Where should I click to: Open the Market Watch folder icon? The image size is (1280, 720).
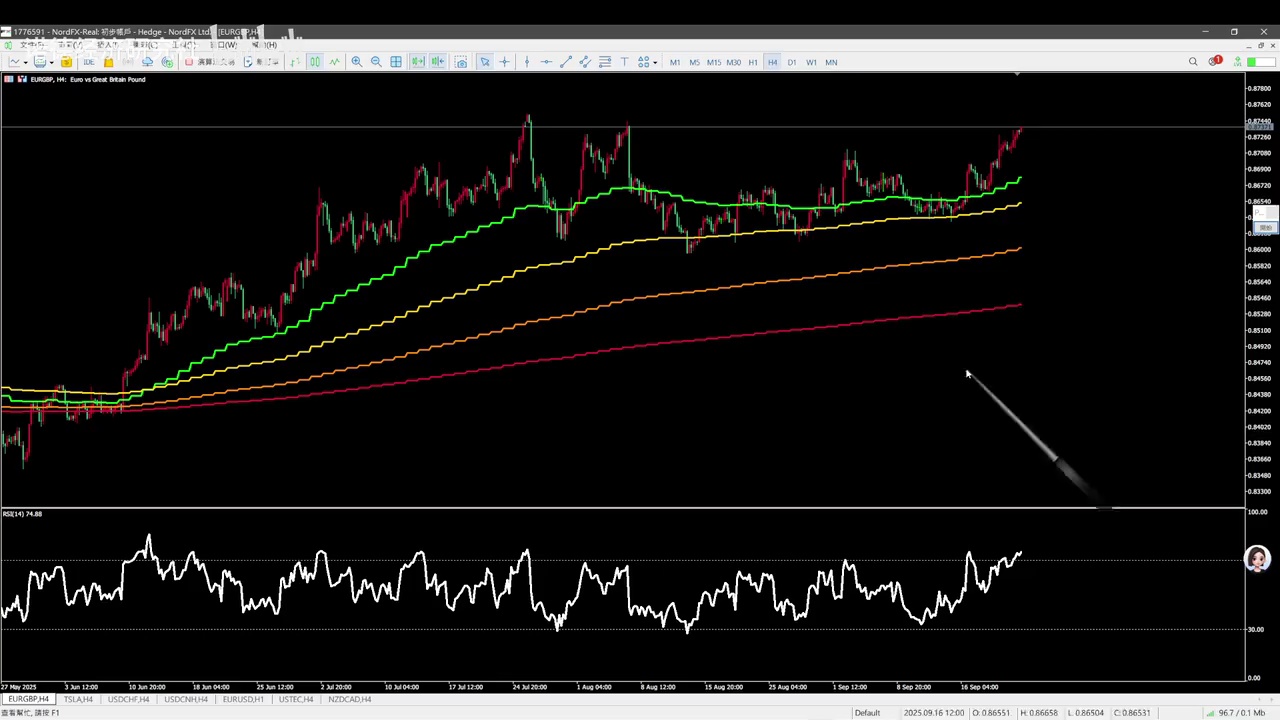point(66,62)
